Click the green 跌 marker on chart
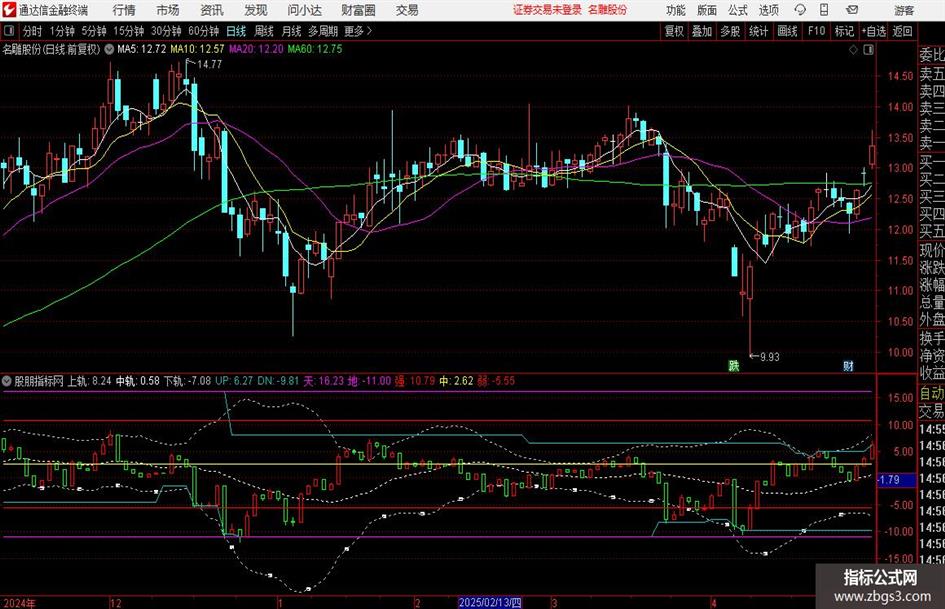 [x=733, y=365]
